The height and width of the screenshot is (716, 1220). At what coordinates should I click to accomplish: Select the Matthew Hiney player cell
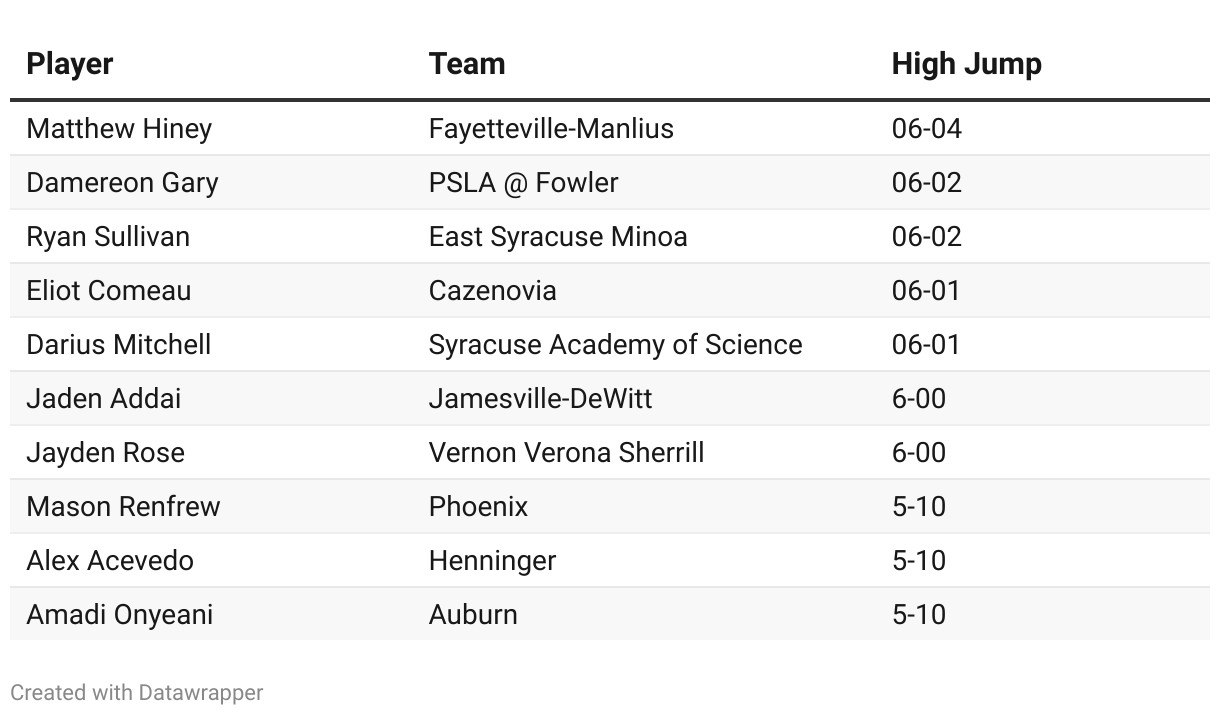click(x=119, y=129)
